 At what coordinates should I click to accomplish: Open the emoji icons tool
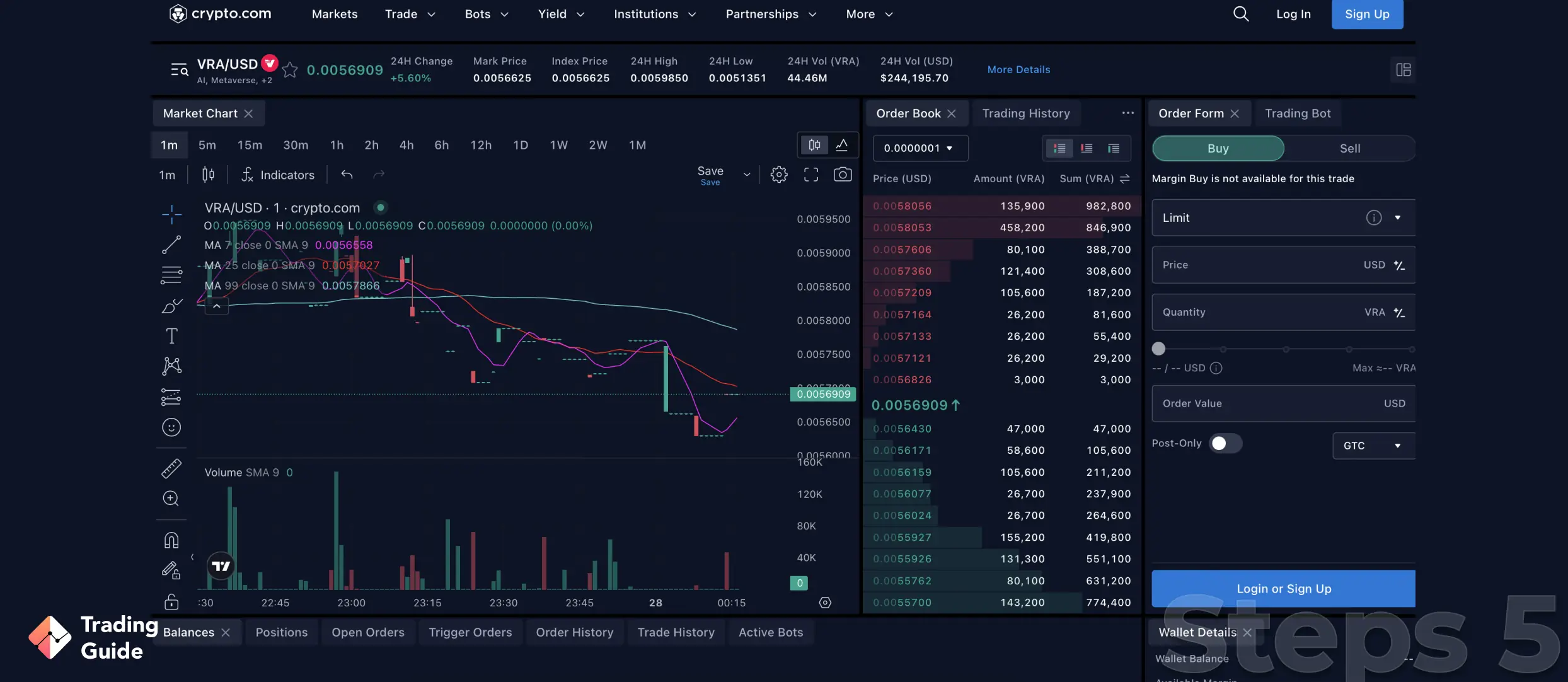(x=171, y=427)
